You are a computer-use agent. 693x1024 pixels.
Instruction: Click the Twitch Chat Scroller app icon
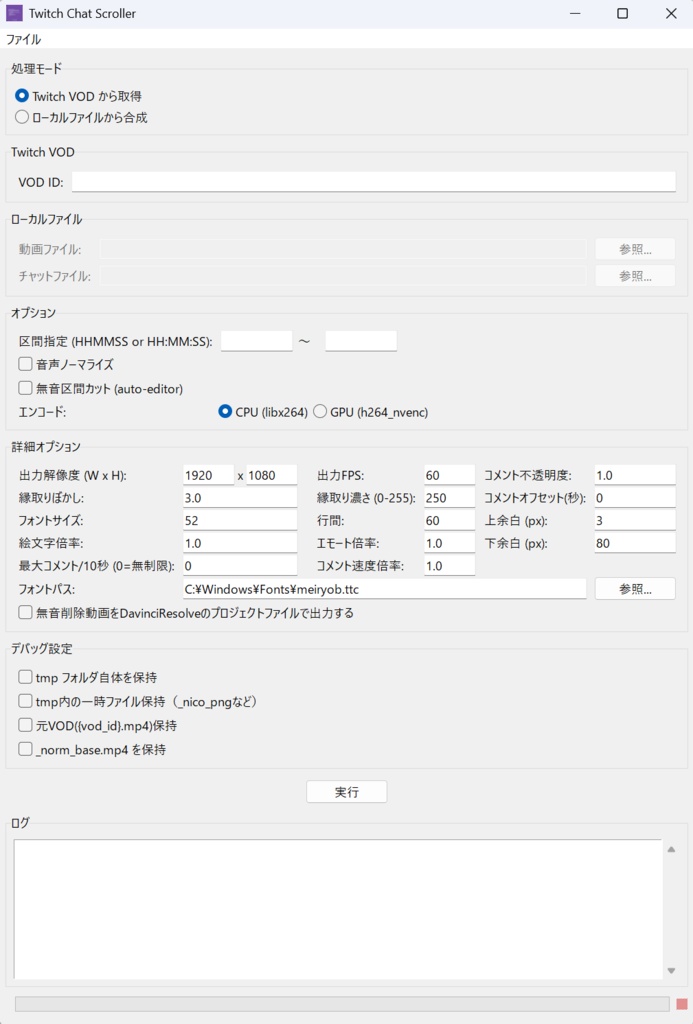click(x=14, y=13)
